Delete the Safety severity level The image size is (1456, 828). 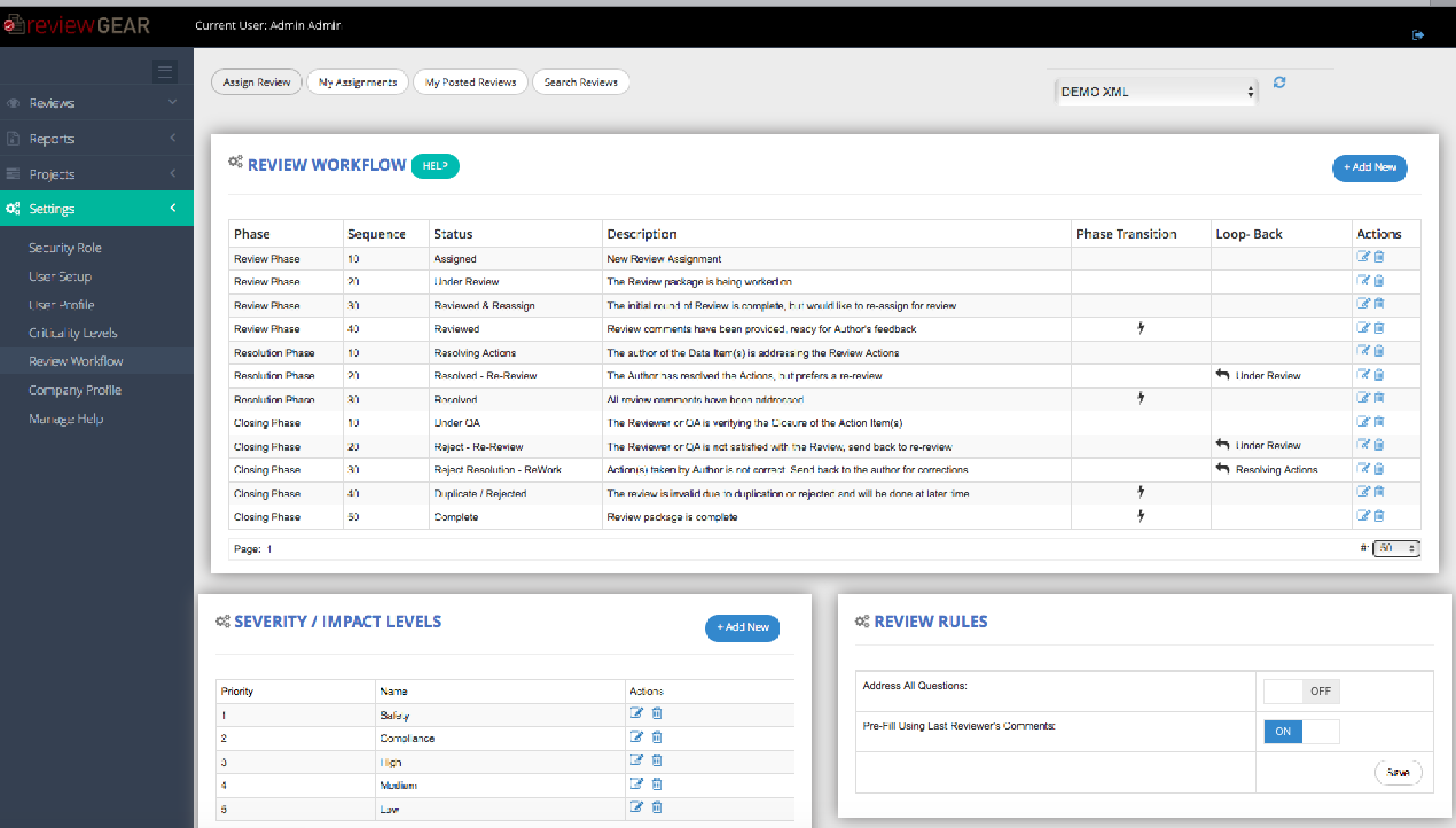click(x=657, y=713)
